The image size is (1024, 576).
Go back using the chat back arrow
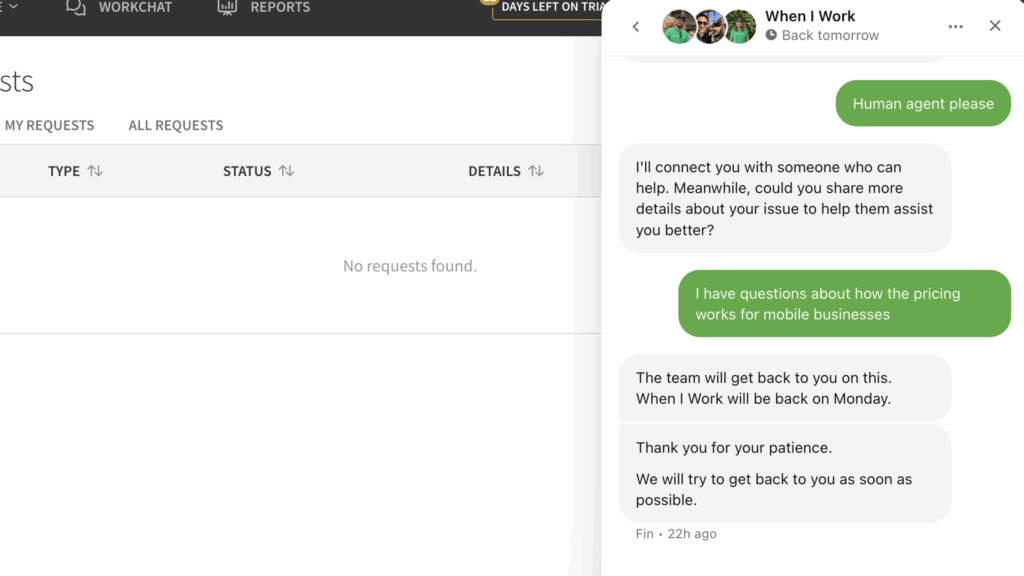point(636,27)
